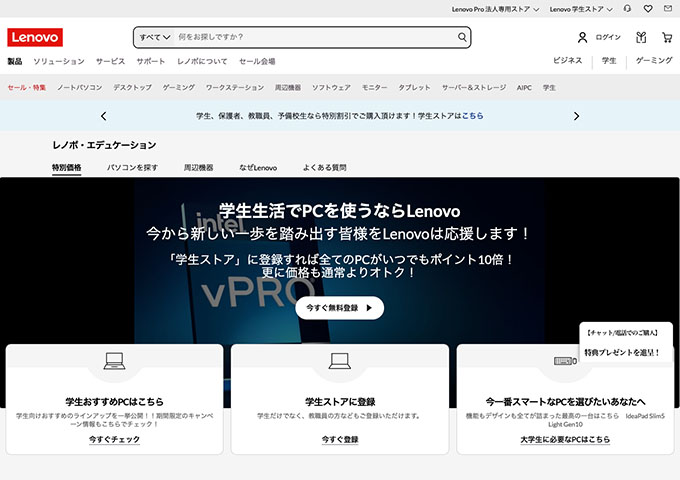Open the チャット/電話でのご購入 popup
680x480 pixels.
click(x=626, y=343)
